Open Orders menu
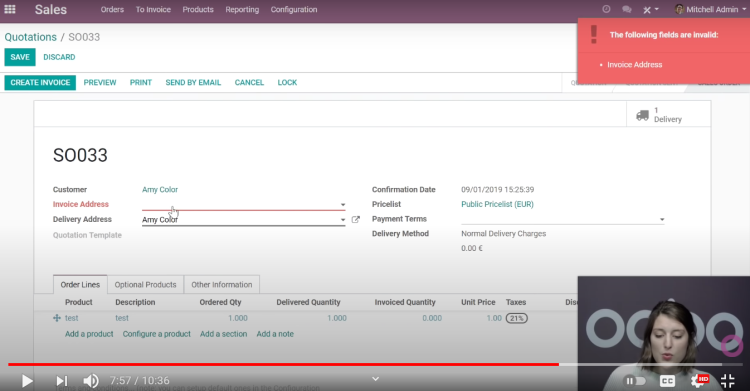750x391 pixels. [112, 9]
